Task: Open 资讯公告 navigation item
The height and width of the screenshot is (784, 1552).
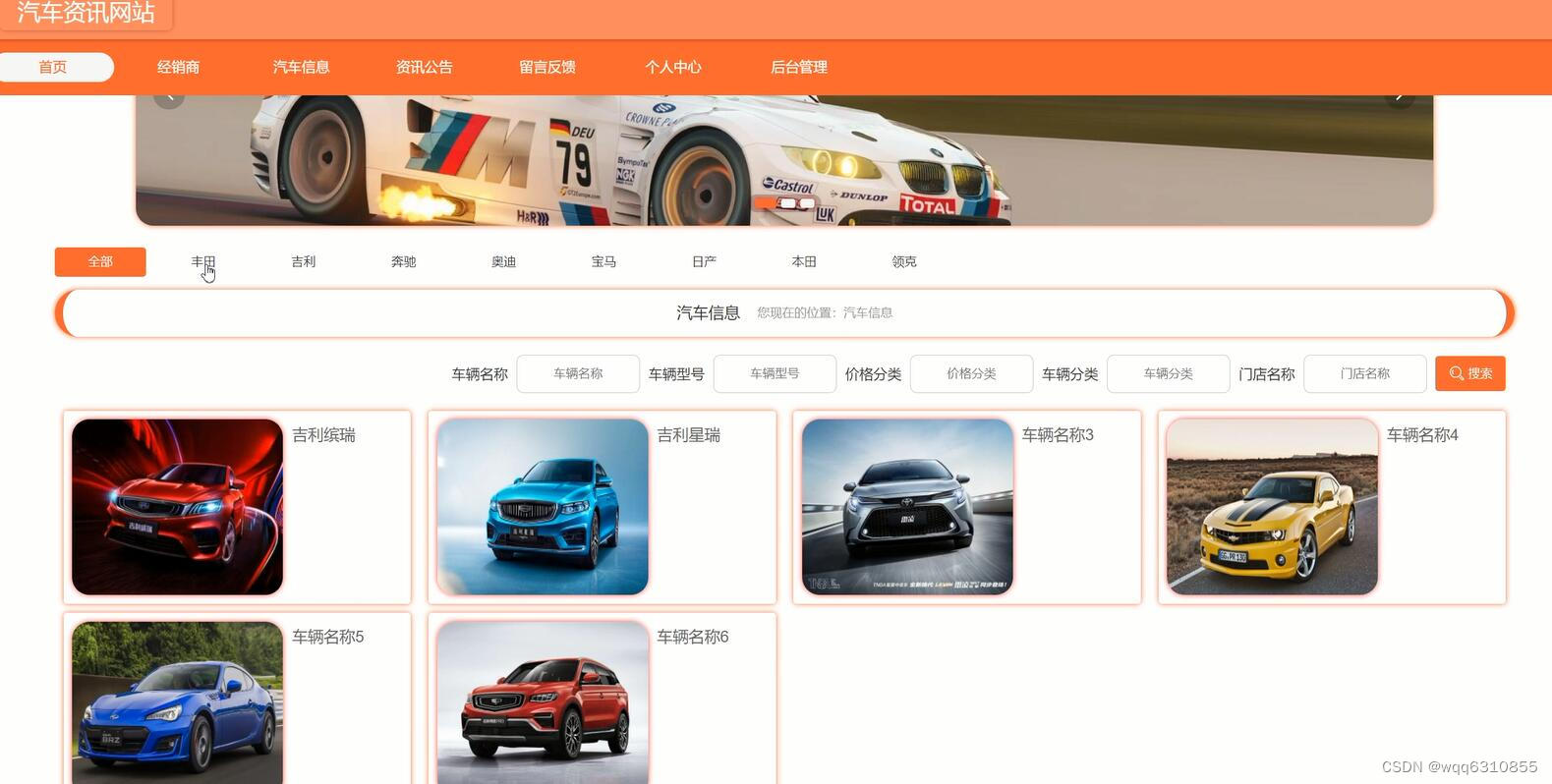Action: point(424,67)
